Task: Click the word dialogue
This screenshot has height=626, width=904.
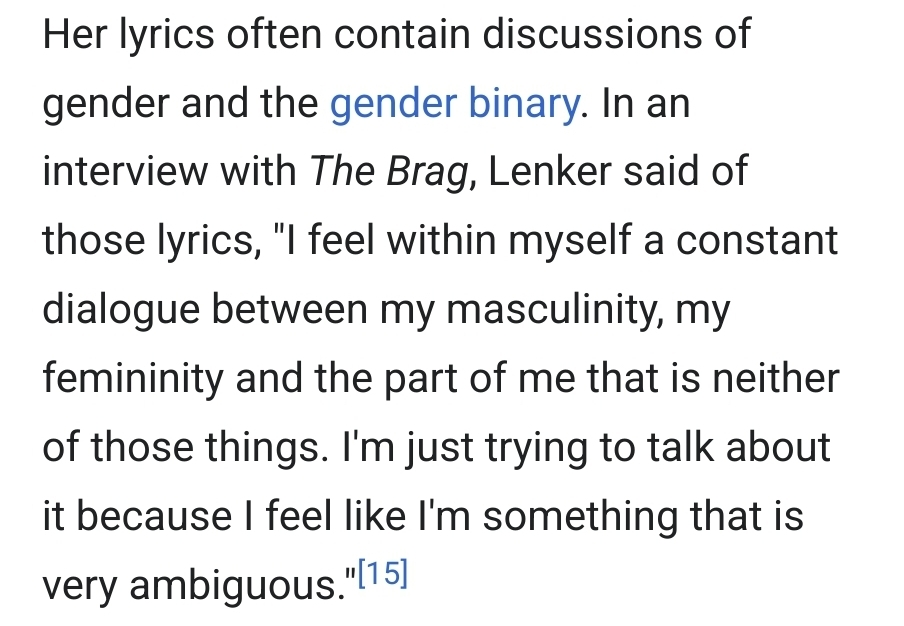Action: [x=122, y=310]
